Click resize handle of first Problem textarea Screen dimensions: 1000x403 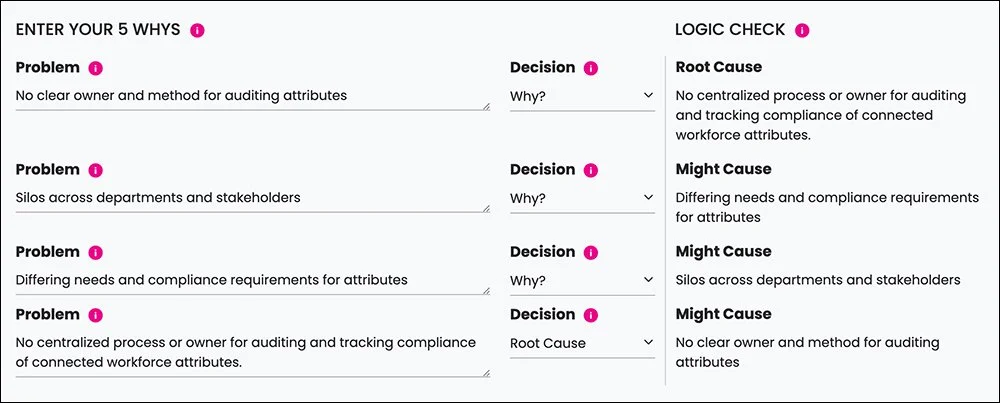click(486, 105)
